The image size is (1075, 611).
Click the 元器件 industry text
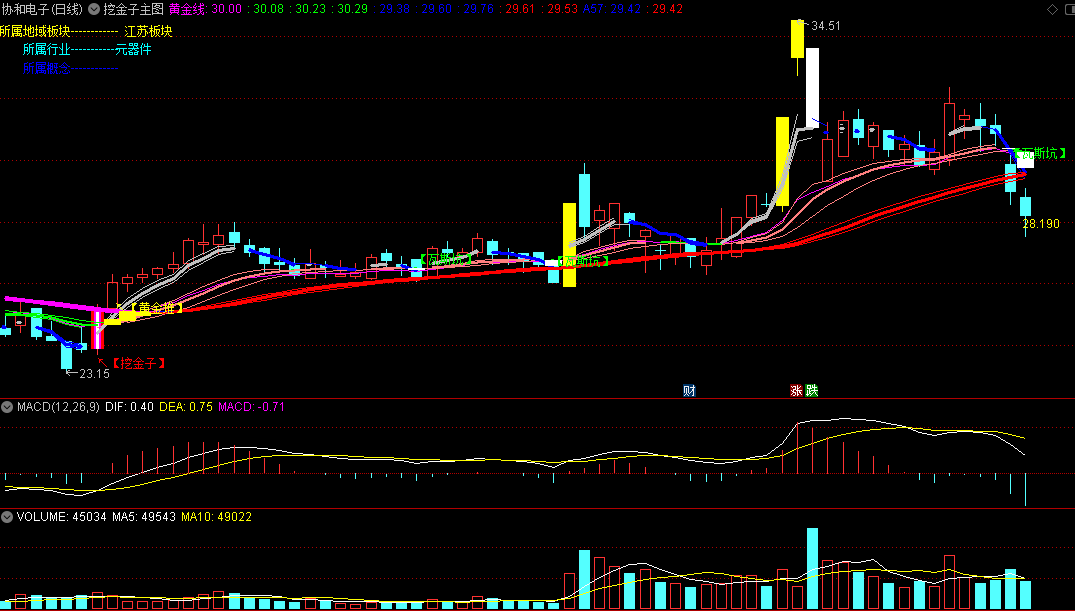point(133,49)
